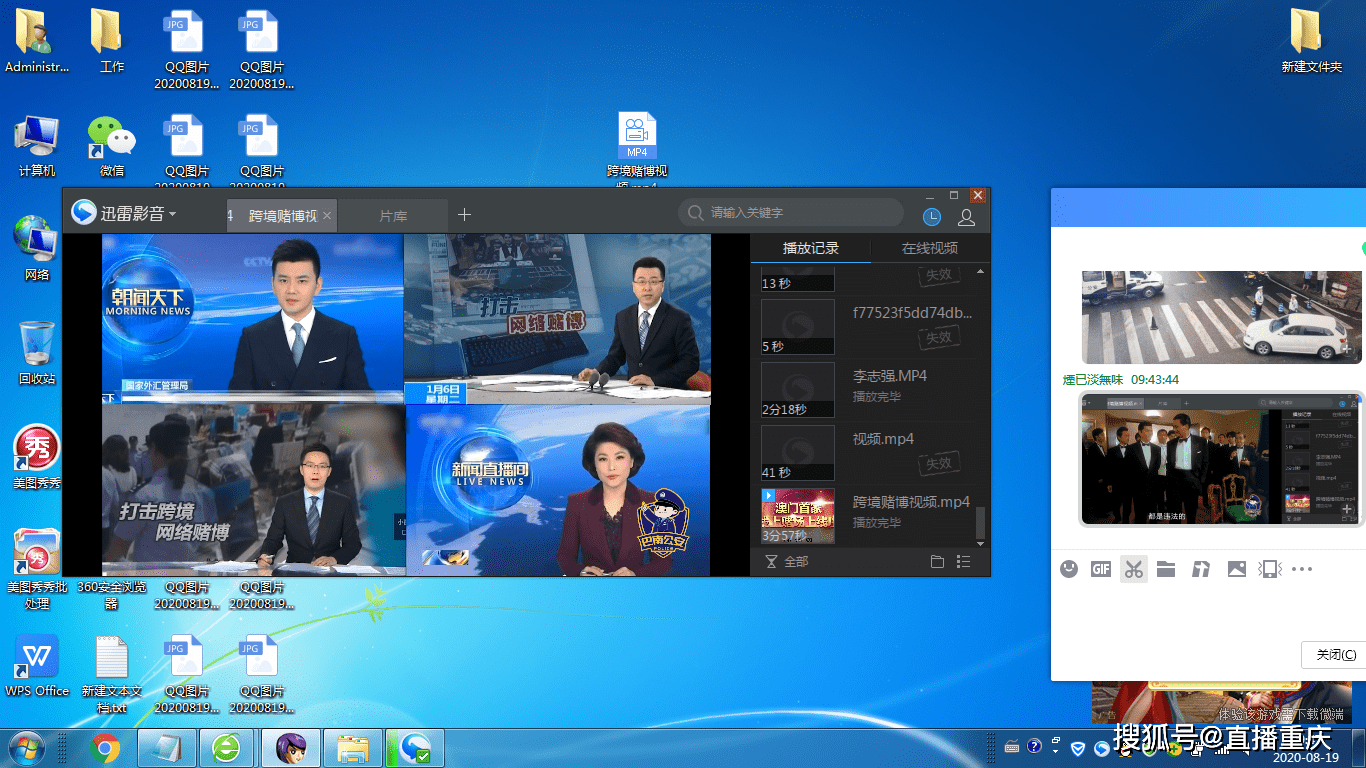Open the 网络 desktop icon

point(37,248)
